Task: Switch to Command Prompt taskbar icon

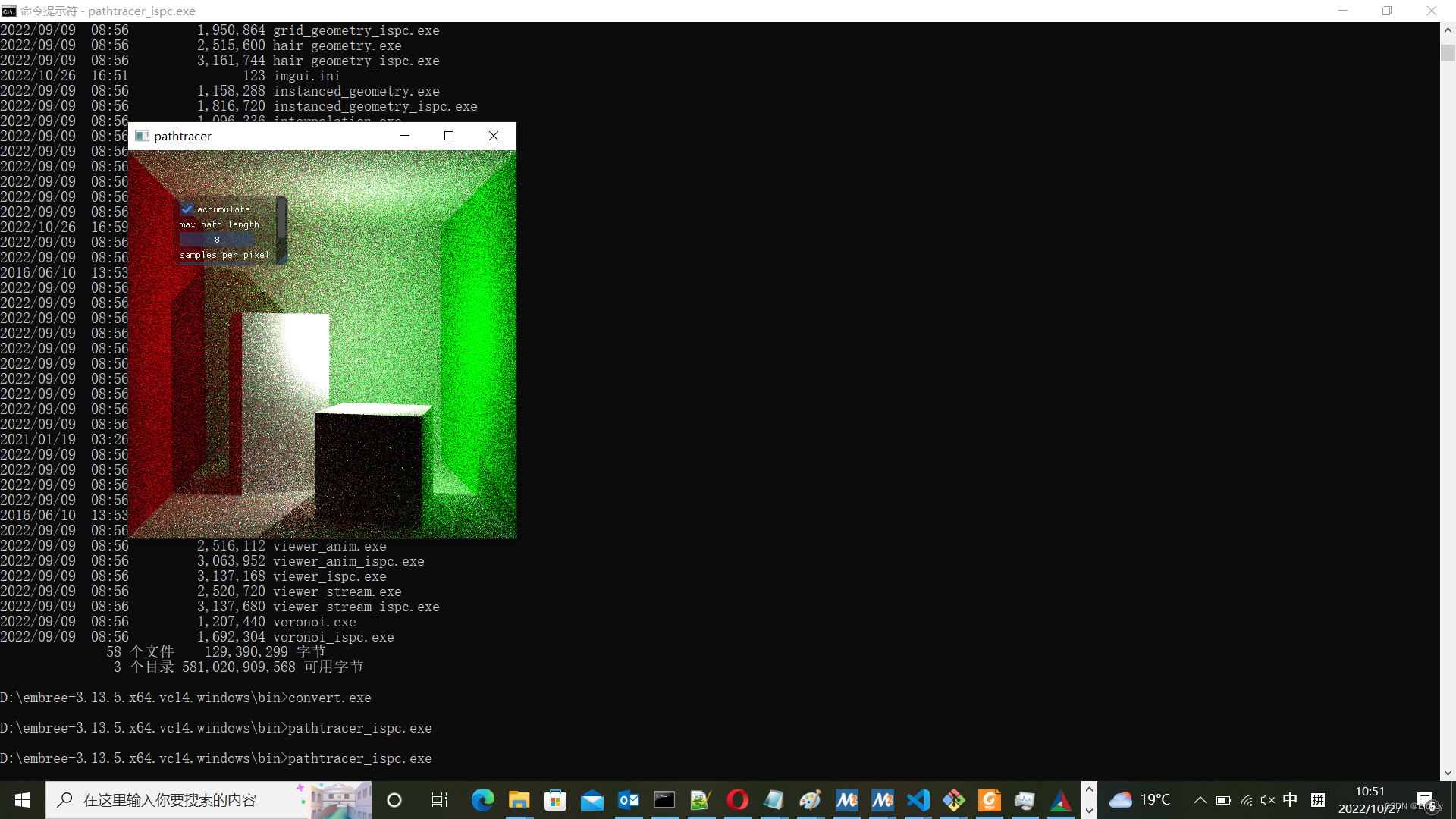Action: (664, 800)
